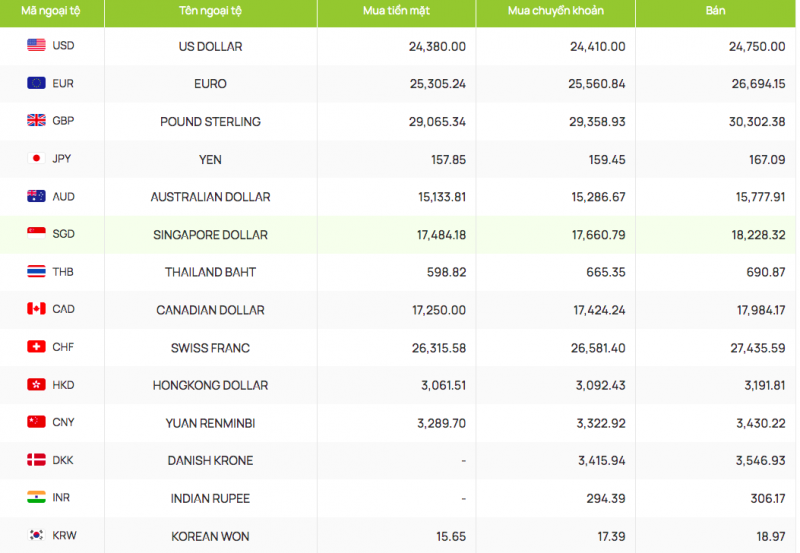Image resolution: width=800 pixels, height=553 pixels.
Task: Click the "Mua chuyển khoản" column header
Action: (555, 11)
